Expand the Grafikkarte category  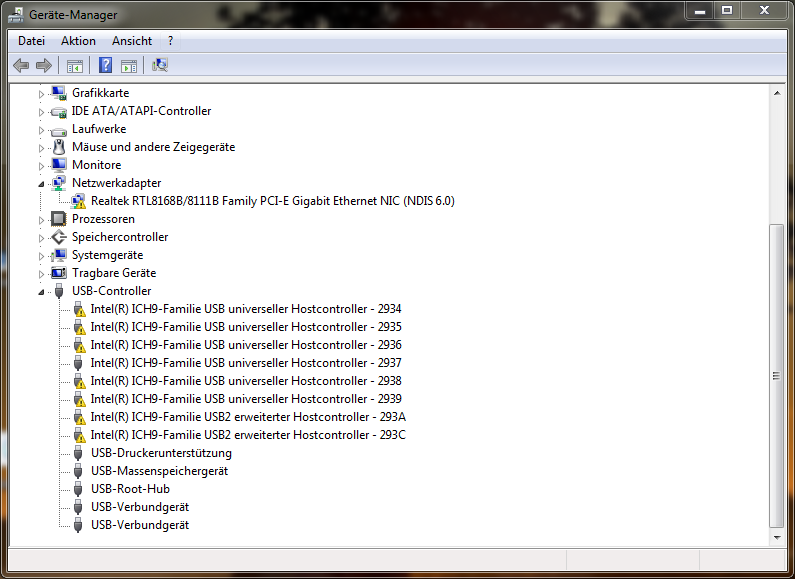[x=42, y=94]
